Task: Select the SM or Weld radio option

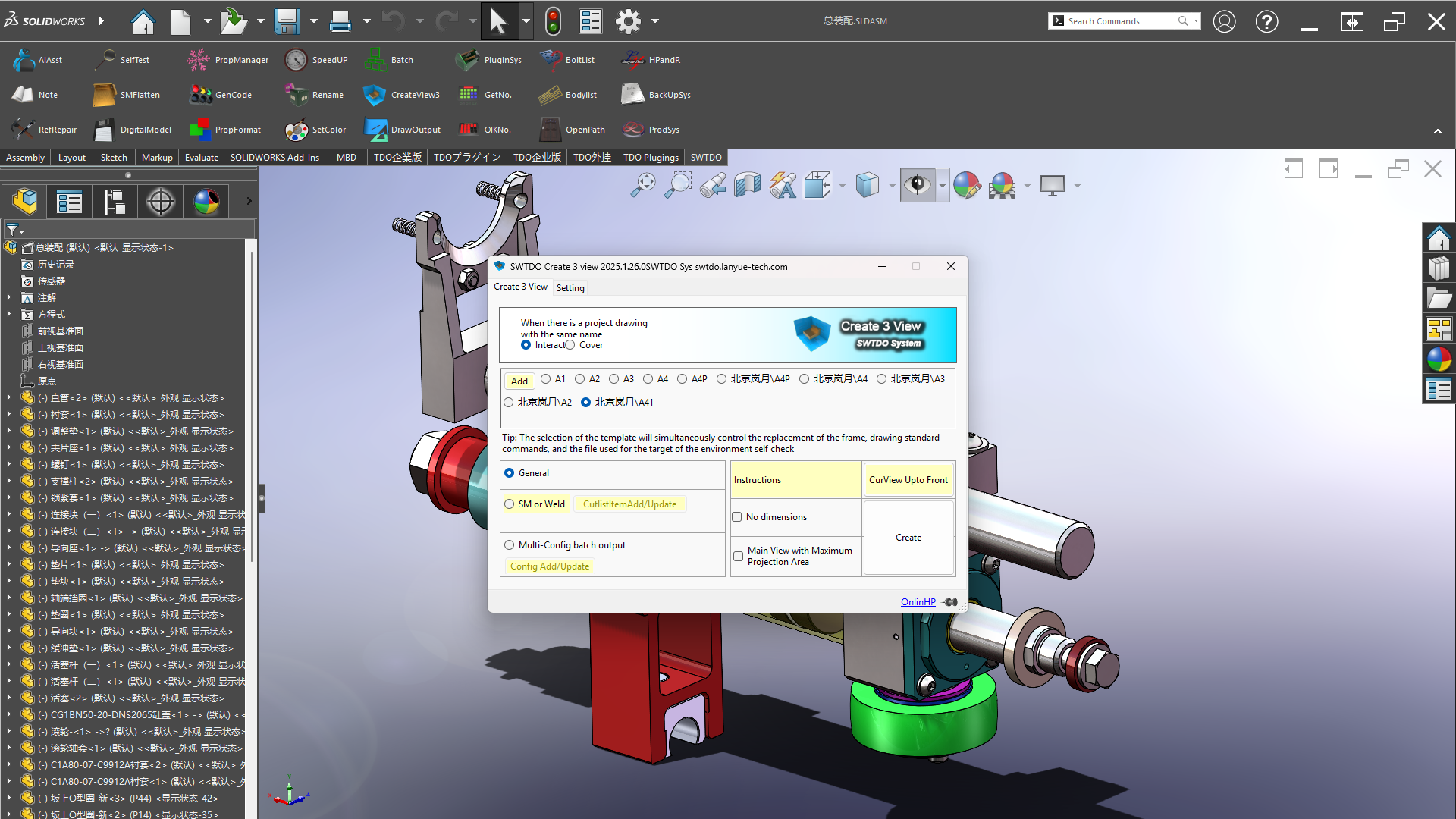Action: click(510, 504)
